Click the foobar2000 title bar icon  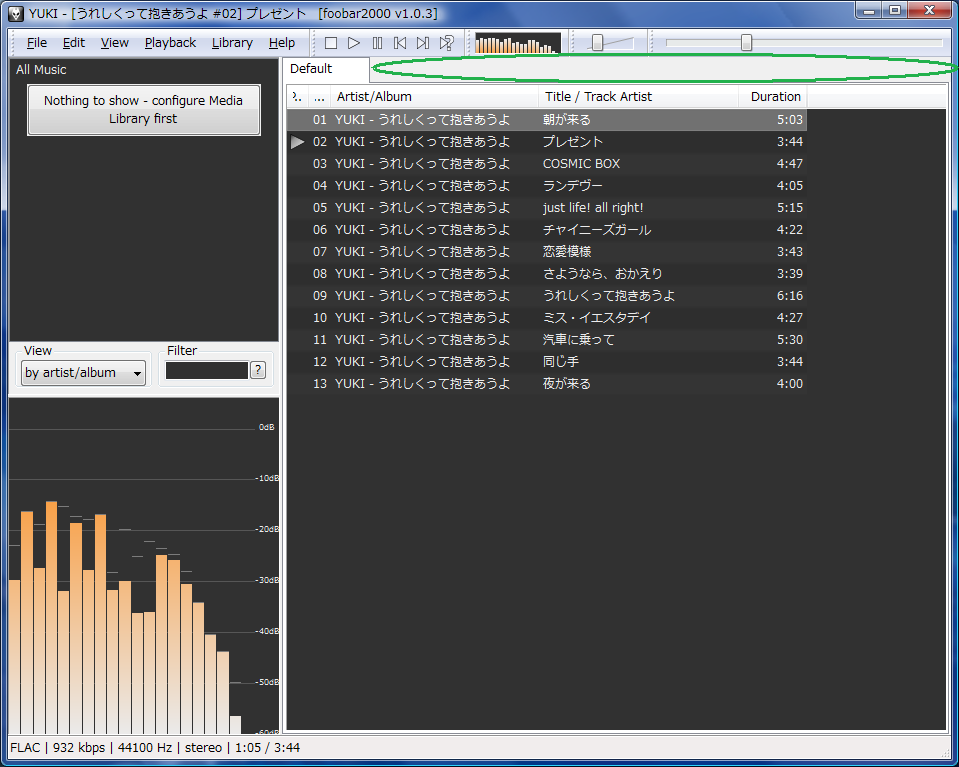coord(16,13)
